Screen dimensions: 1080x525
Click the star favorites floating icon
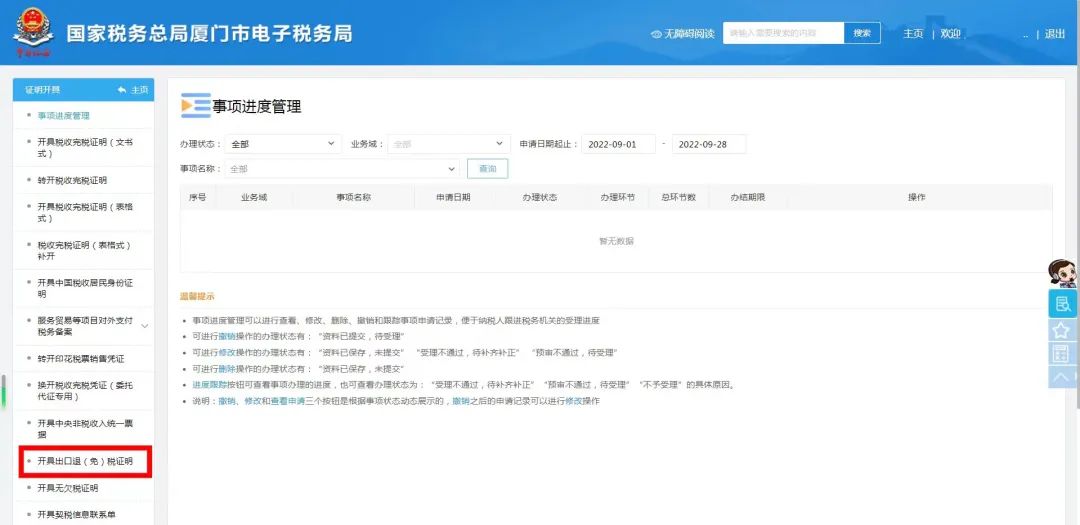click(x=1062, y=329)
